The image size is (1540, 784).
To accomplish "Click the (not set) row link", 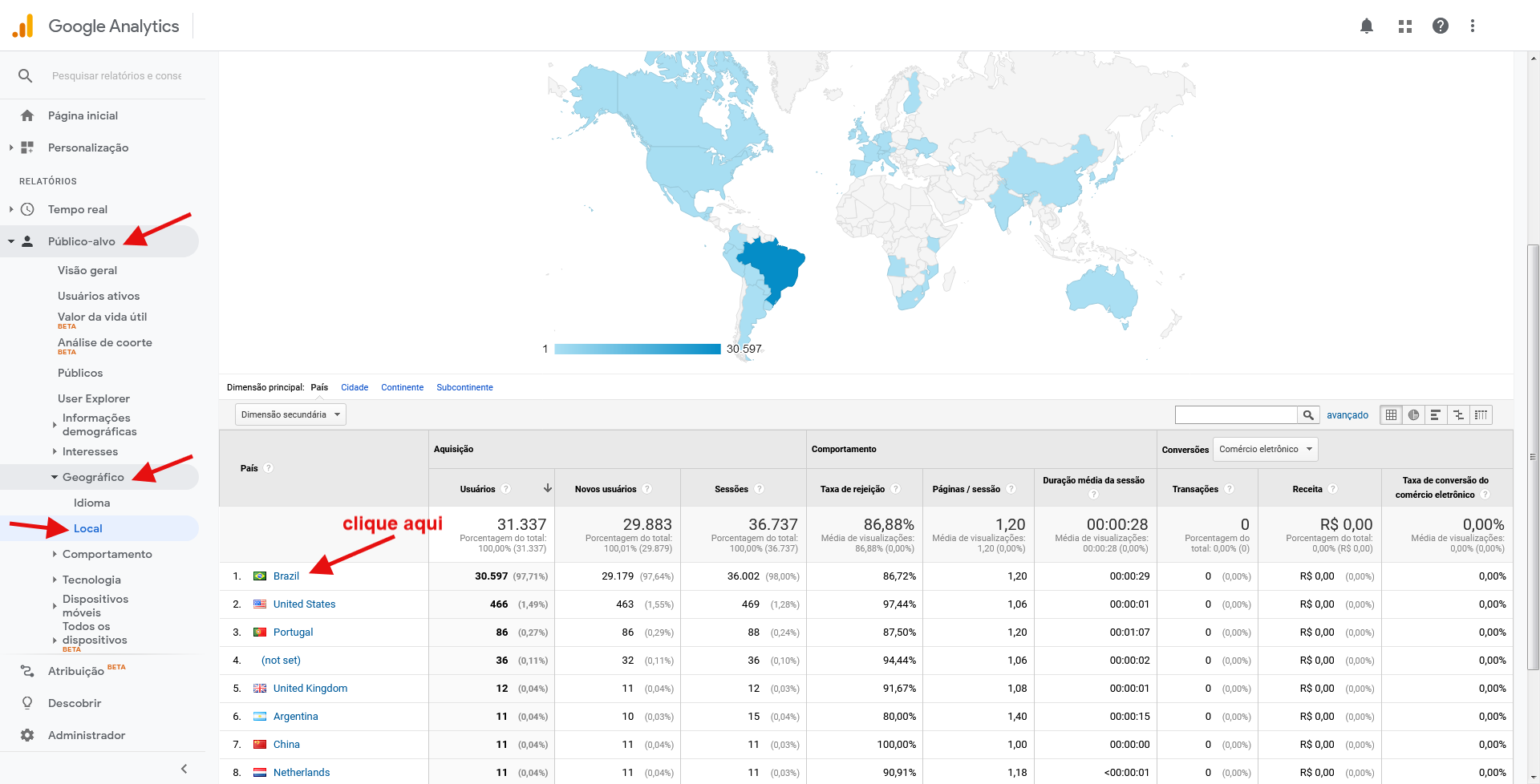I will 281,661.
